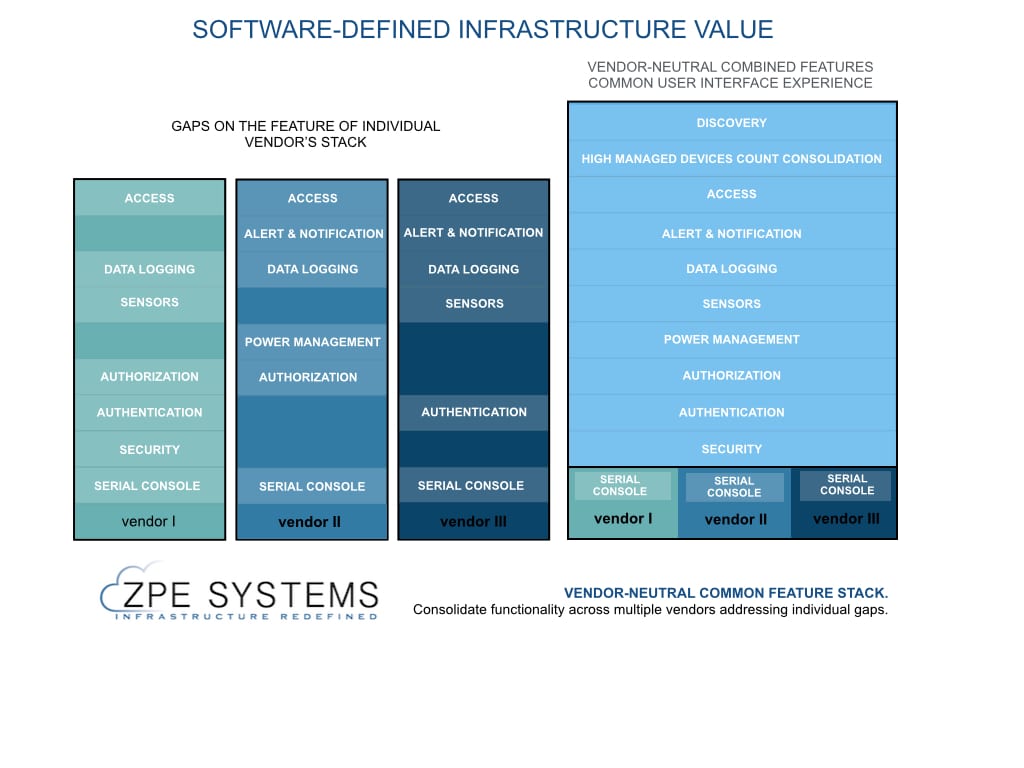Screen dimensions: 1024x768
Task: Click vendor II label under second stack
Action: point(311,522)
